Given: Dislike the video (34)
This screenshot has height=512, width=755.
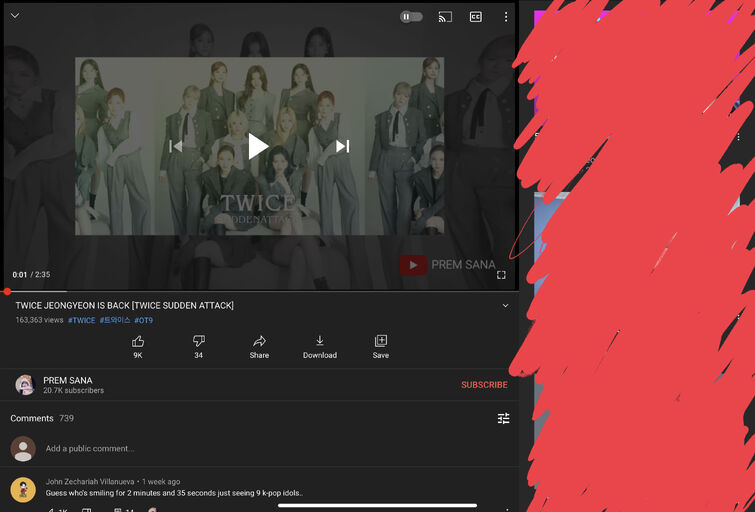Looking at the screenshot, I should click(198, 347).
